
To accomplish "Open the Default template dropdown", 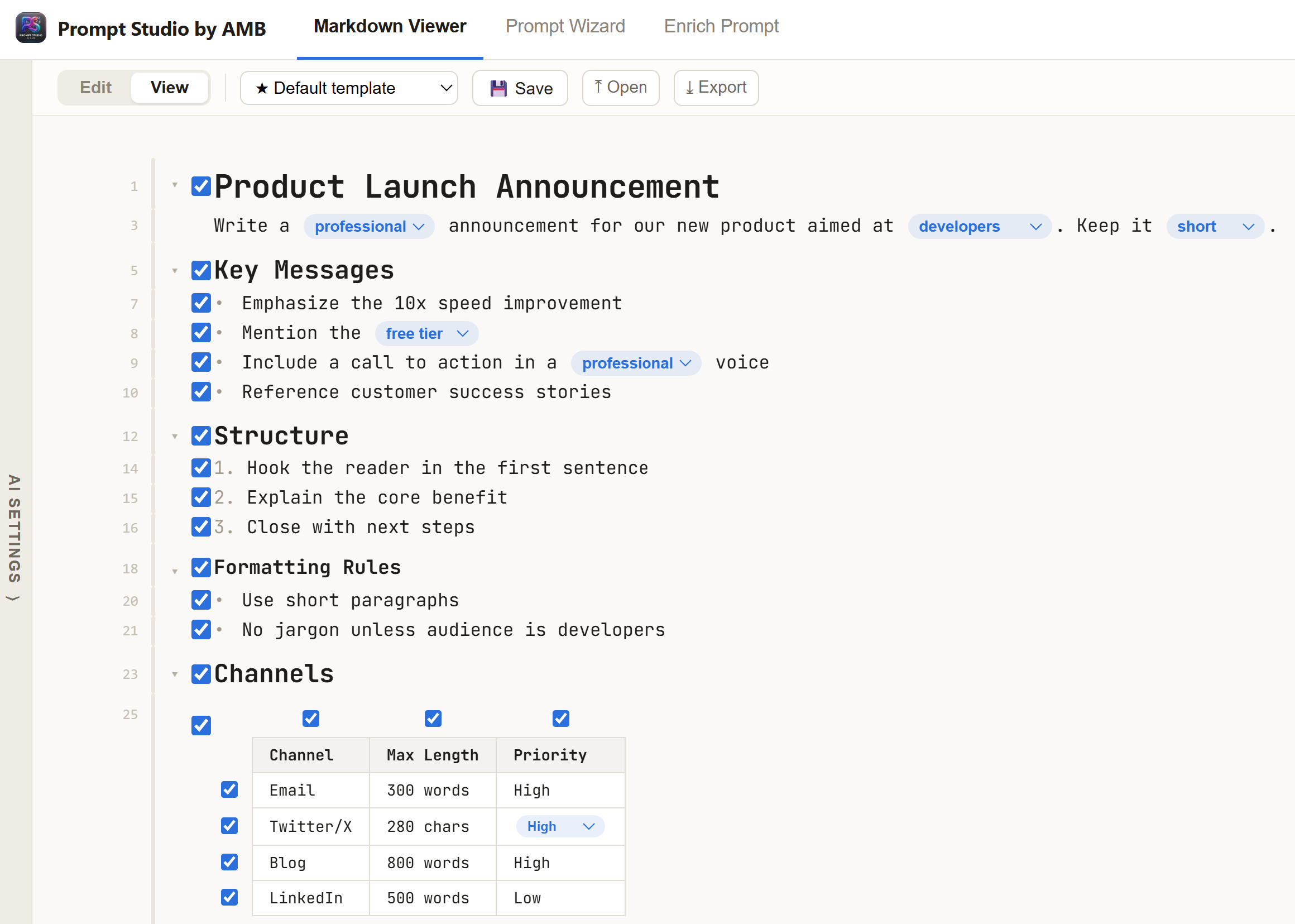I will [349, 88].
